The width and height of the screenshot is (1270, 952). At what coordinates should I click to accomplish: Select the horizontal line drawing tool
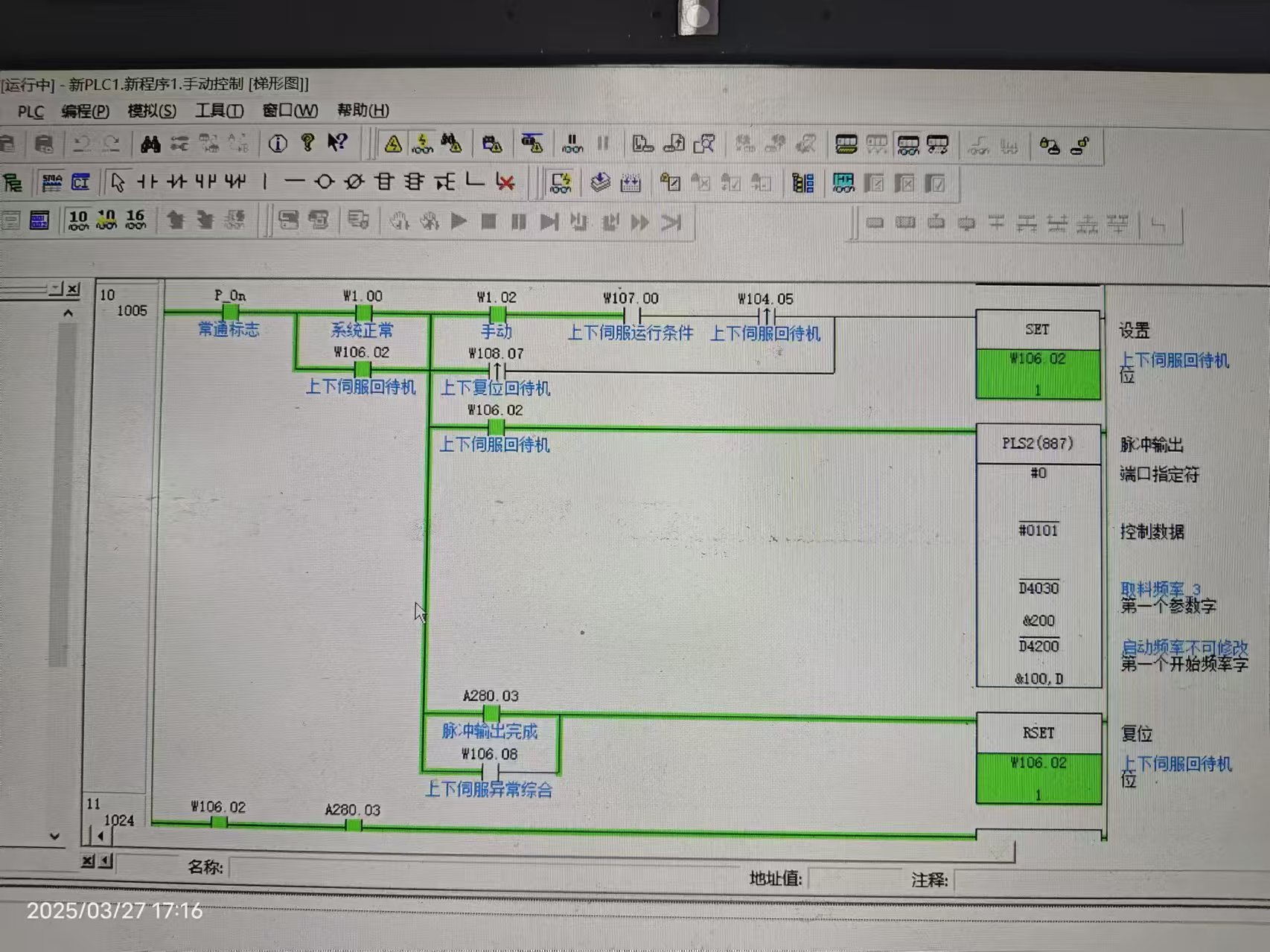tap(294, 182)
